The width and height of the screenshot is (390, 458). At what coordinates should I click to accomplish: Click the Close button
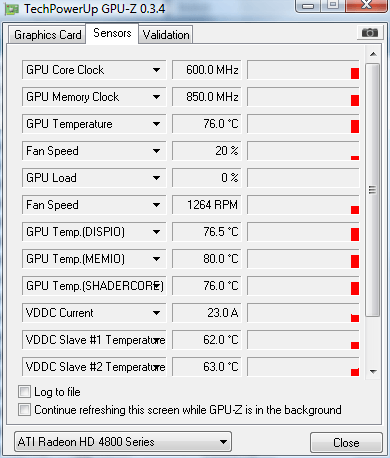346,443
